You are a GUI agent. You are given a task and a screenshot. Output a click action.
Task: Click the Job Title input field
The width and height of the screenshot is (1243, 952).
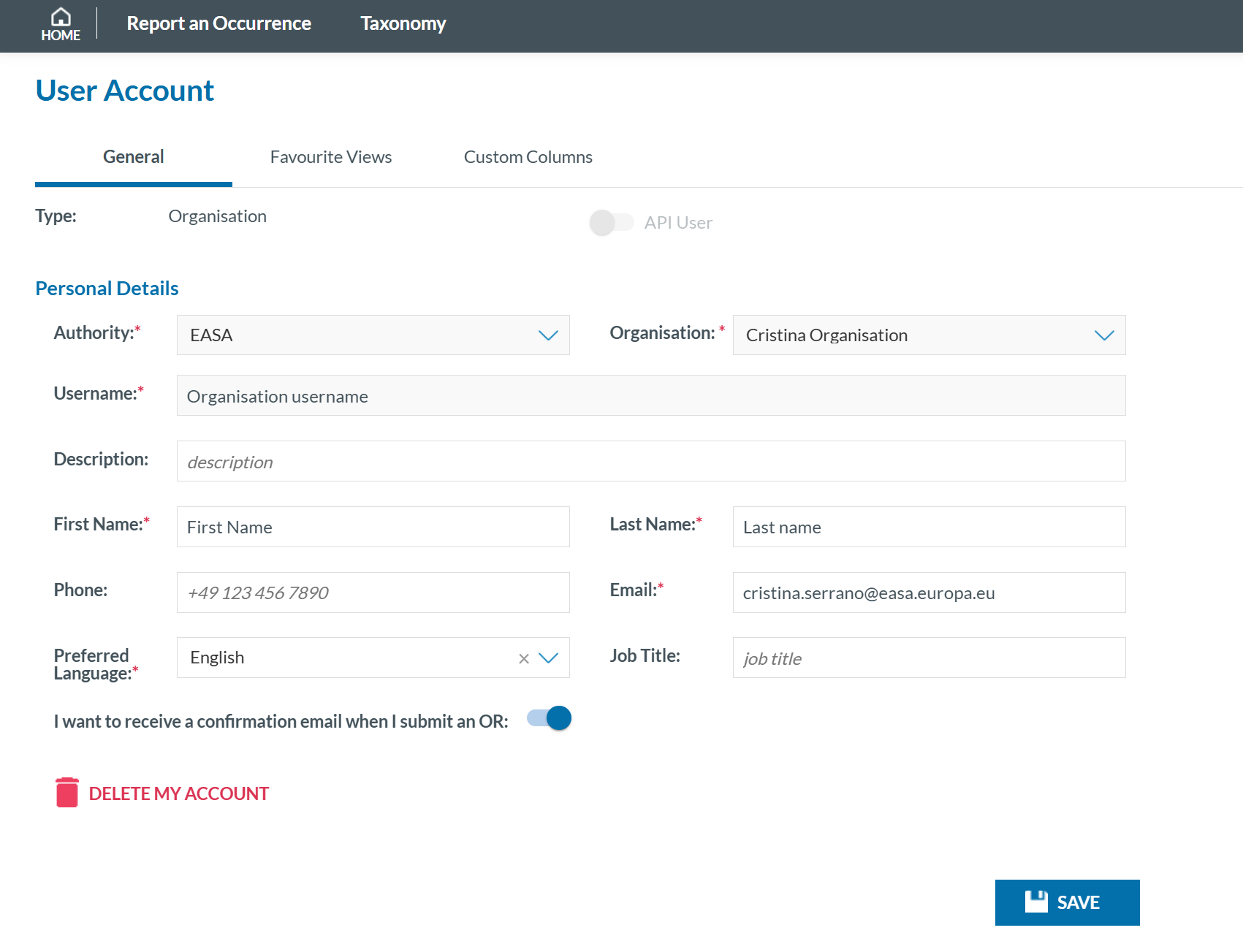pos(928,658)
